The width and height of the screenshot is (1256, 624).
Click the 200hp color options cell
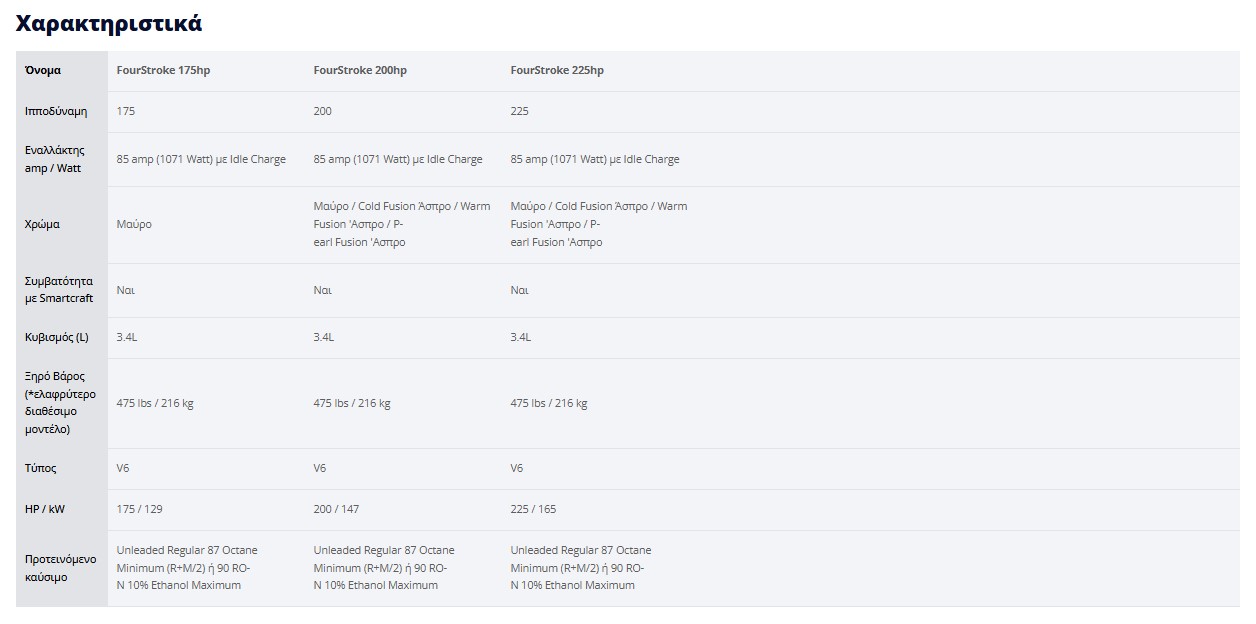pyautogui.click(x=402, y=224)
